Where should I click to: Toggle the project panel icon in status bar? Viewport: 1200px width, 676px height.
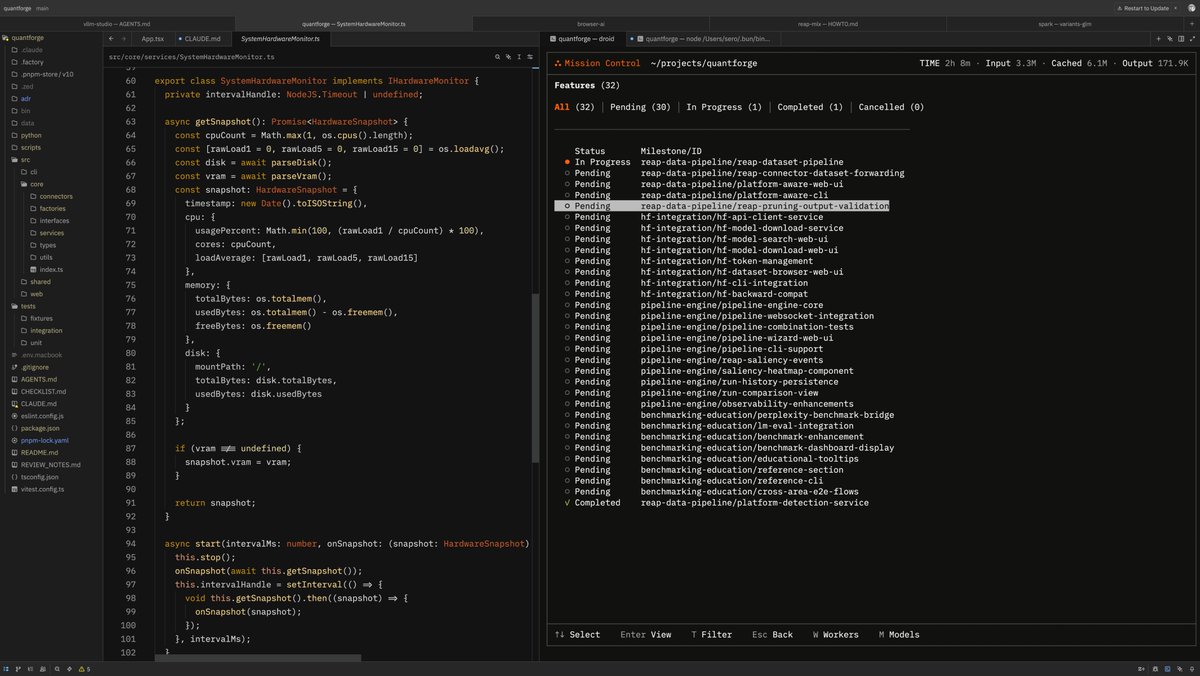tap(6, 669)
